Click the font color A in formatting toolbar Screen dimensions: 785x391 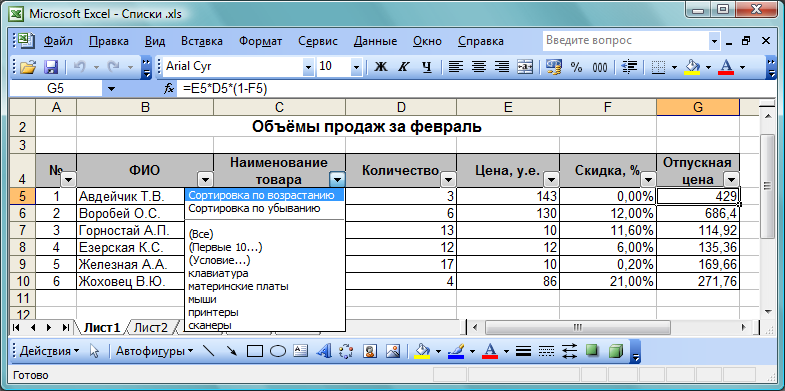pos(726,67)
